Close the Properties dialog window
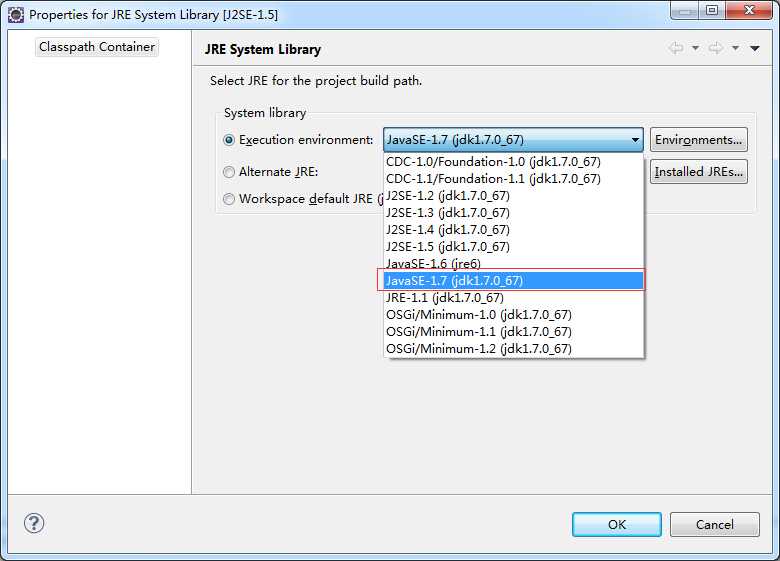Screen dimensions: 780x561 coord(749,11)
